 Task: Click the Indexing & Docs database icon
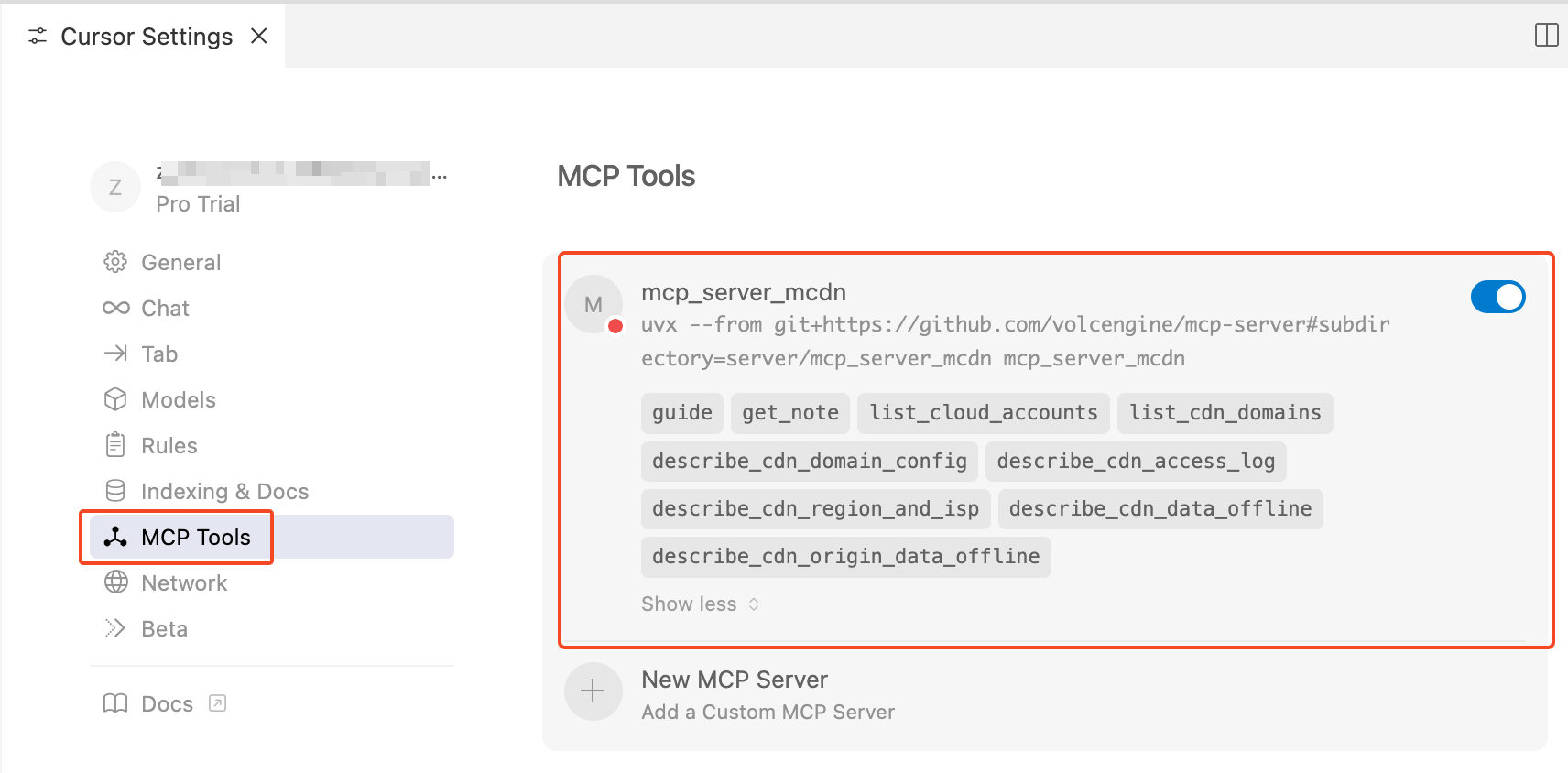tap(115, 491)
